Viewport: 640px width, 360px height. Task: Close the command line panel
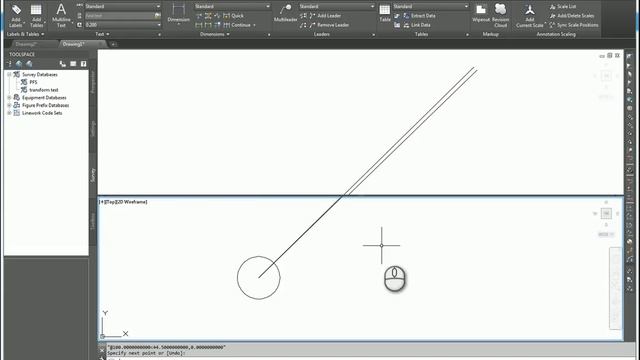tap(102, 350)
